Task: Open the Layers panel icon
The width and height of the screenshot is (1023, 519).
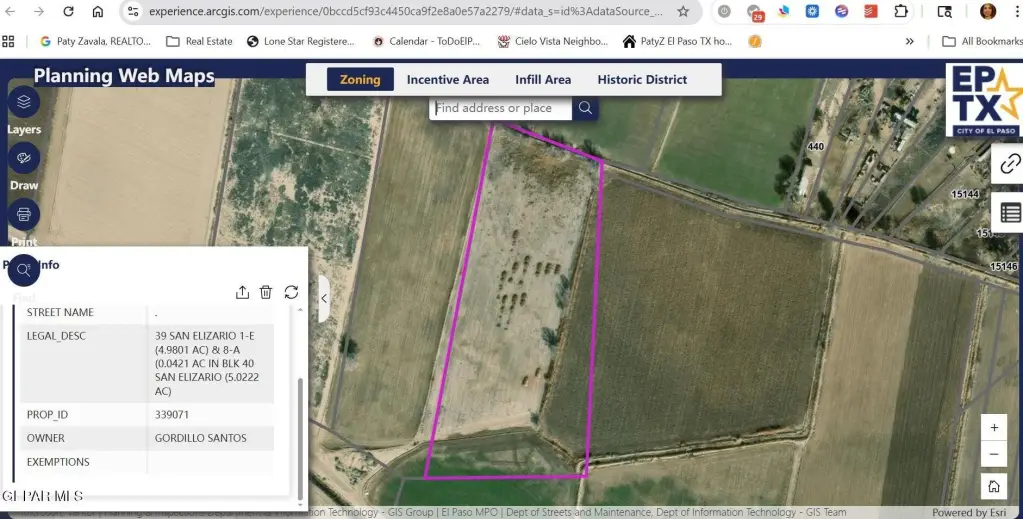Action: [24, 102]
